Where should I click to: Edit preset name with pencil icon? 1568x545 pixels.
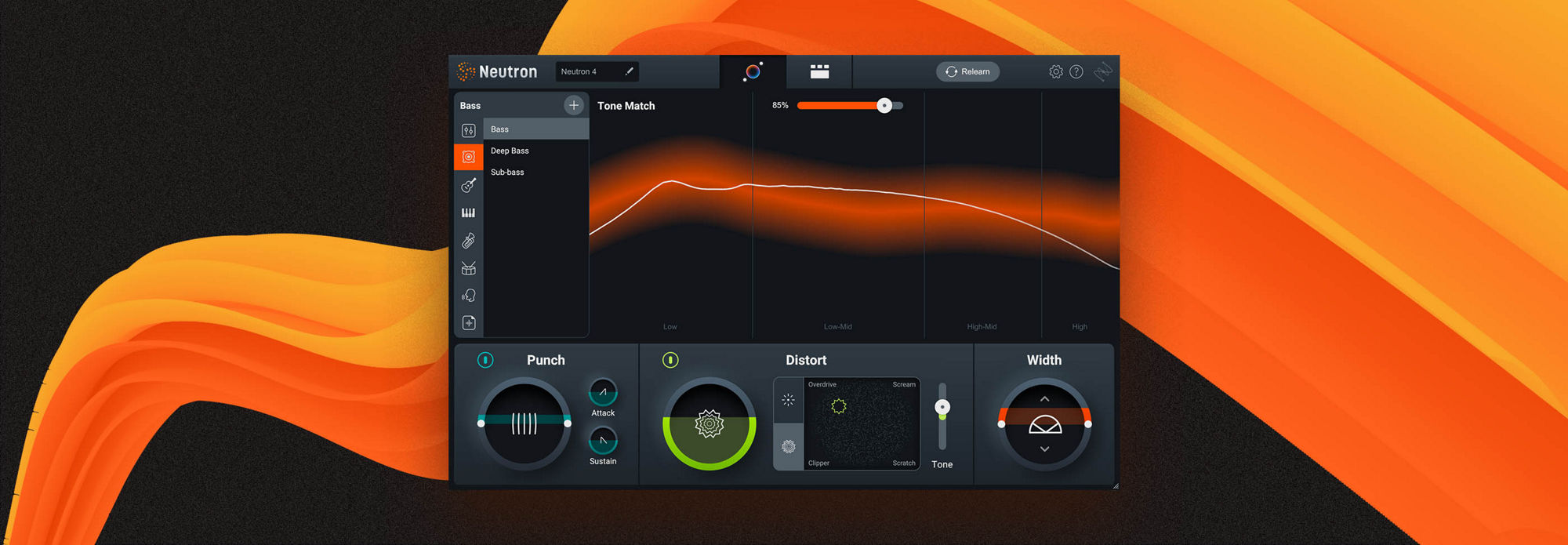[629, 71]
